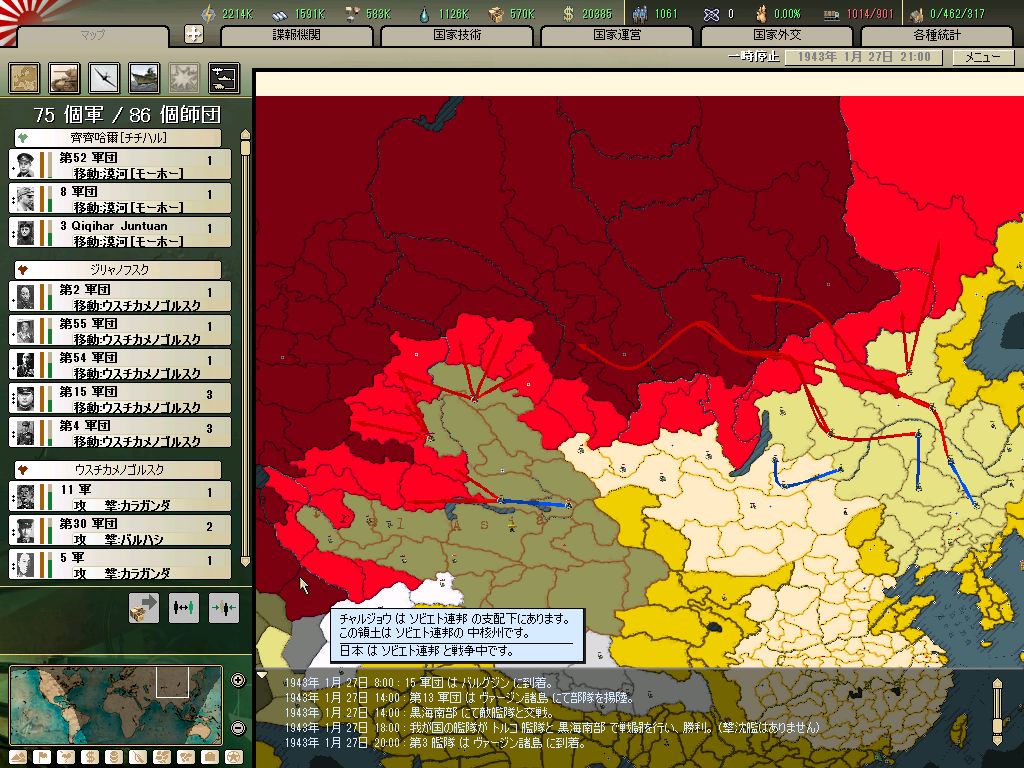Viewport: 1024px width, 768px height.
Task: Open the マップ tab
Action: (92, 35)
